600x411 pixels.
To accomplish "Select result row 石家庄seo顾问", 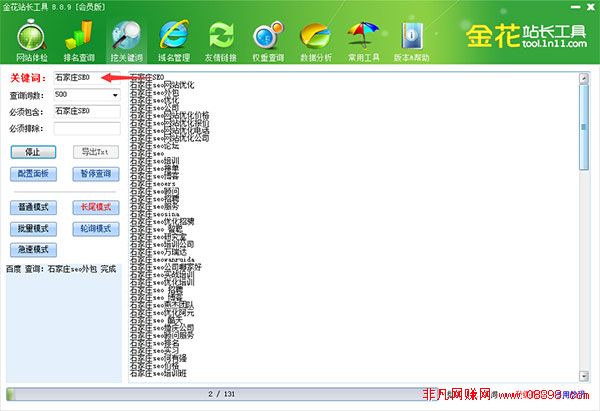I will tap(154, 191).
